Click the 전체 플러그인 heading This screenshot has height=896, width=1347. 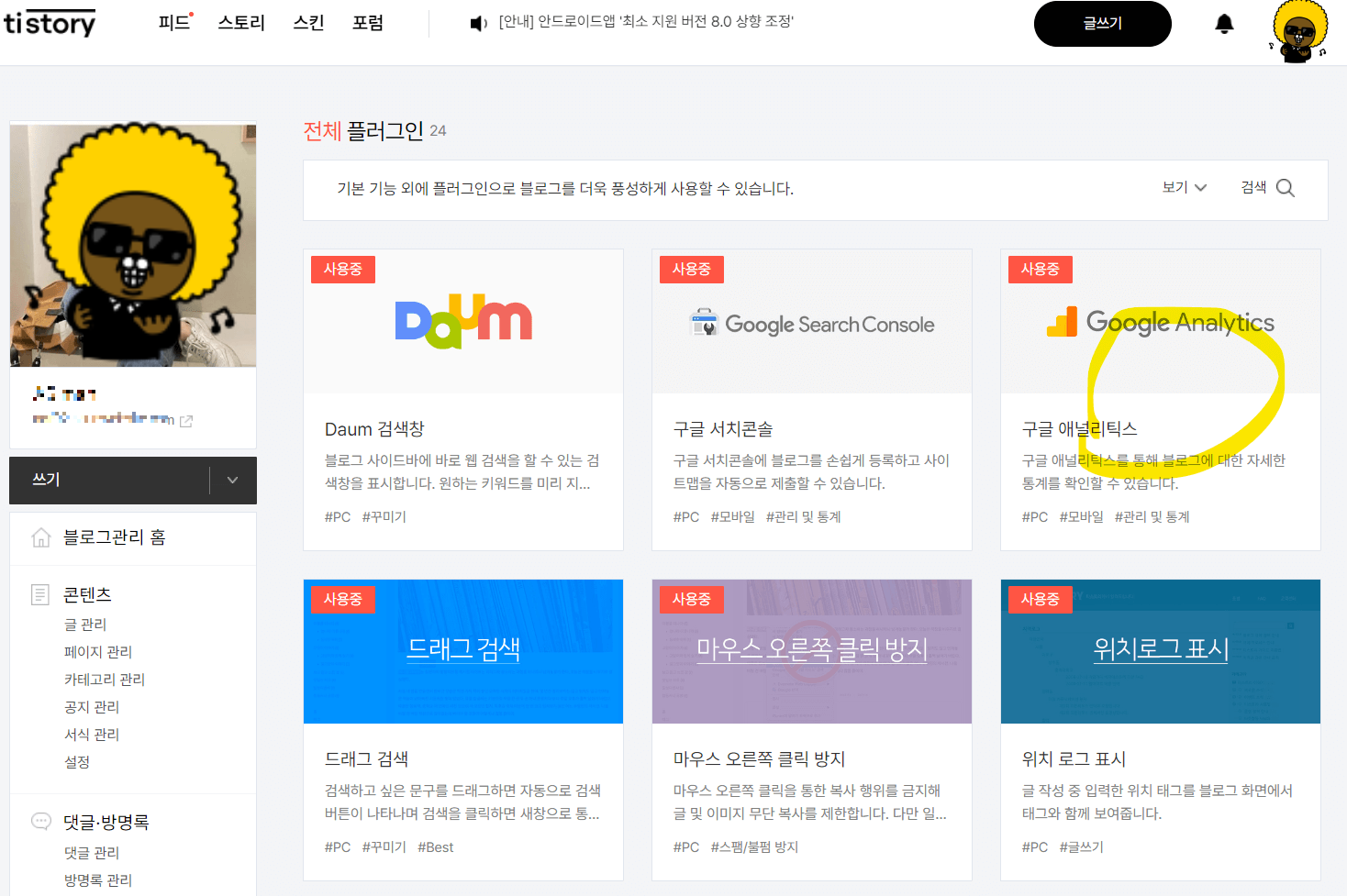363,131
